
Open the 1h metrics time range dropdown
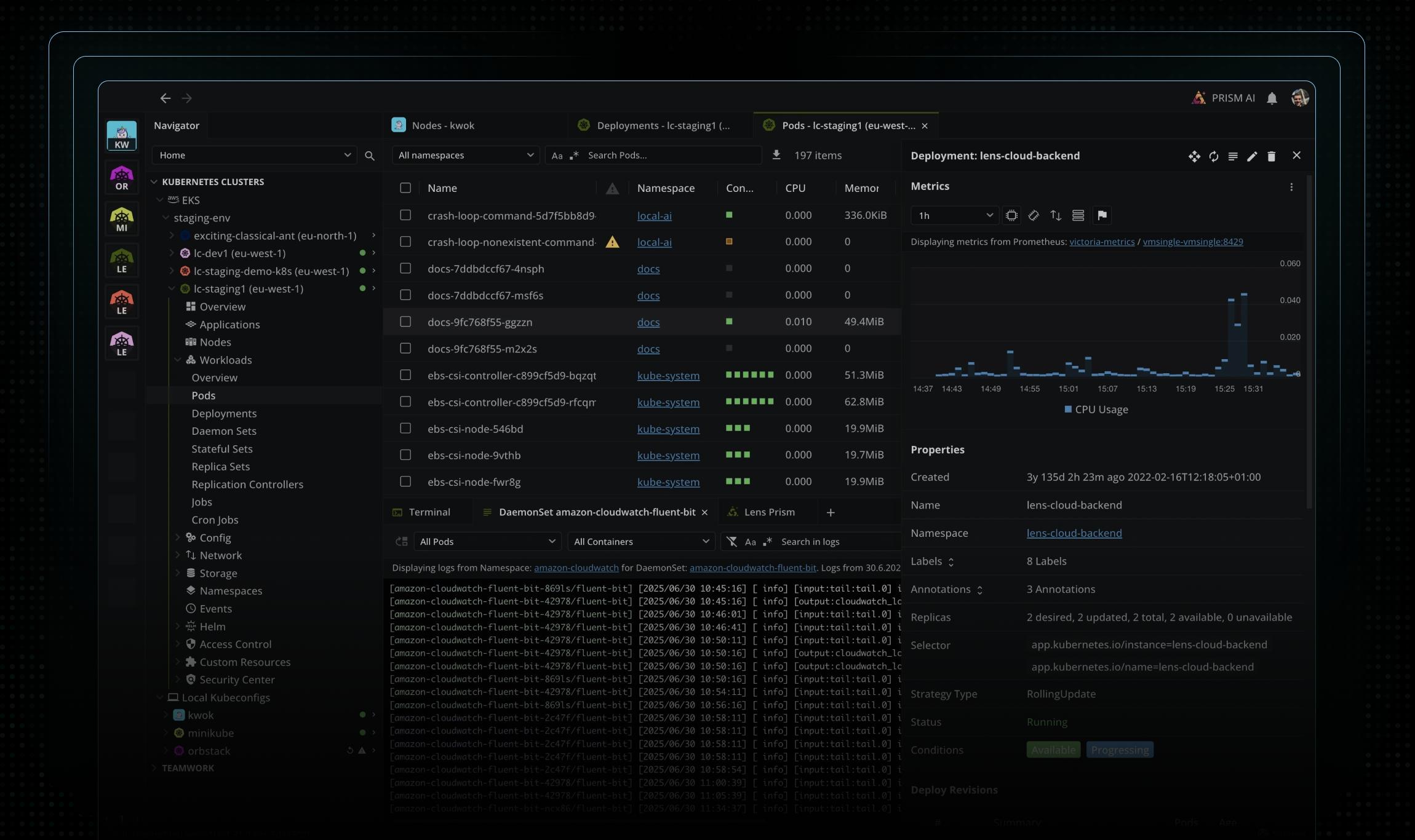click(x=954, y=215)
